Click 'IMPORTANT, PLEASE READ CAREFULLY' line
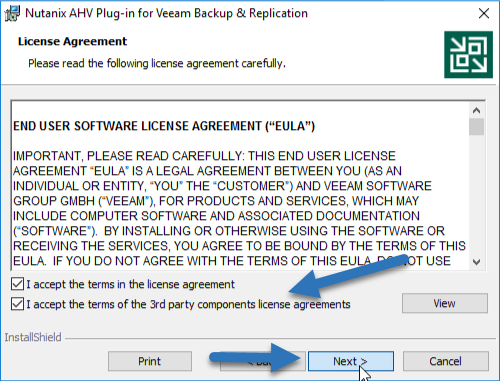The image size is (500, 381). click(204, 156)
